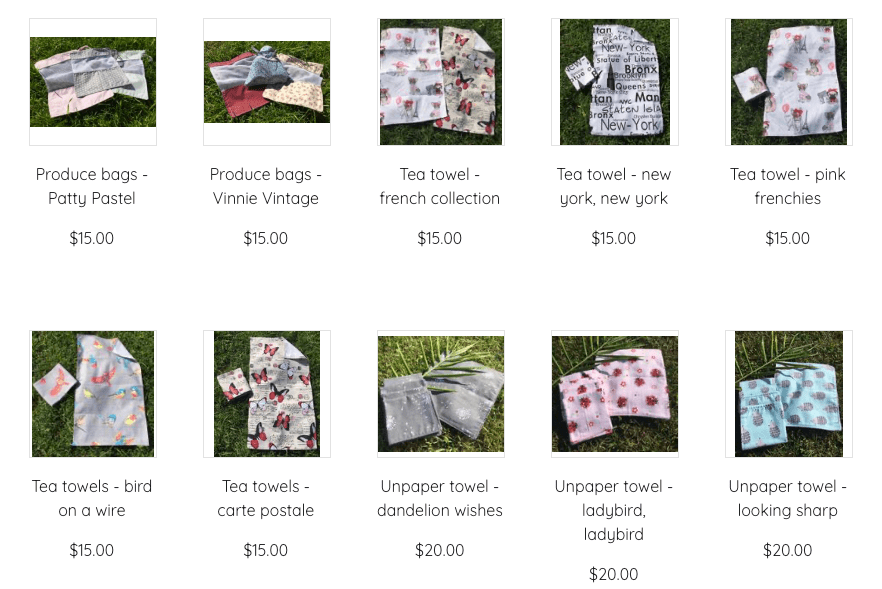Click the Produce bags - Vinnie Vintage title
The height and width of the screenshot is (589, 882).
[x=266, y=186]
